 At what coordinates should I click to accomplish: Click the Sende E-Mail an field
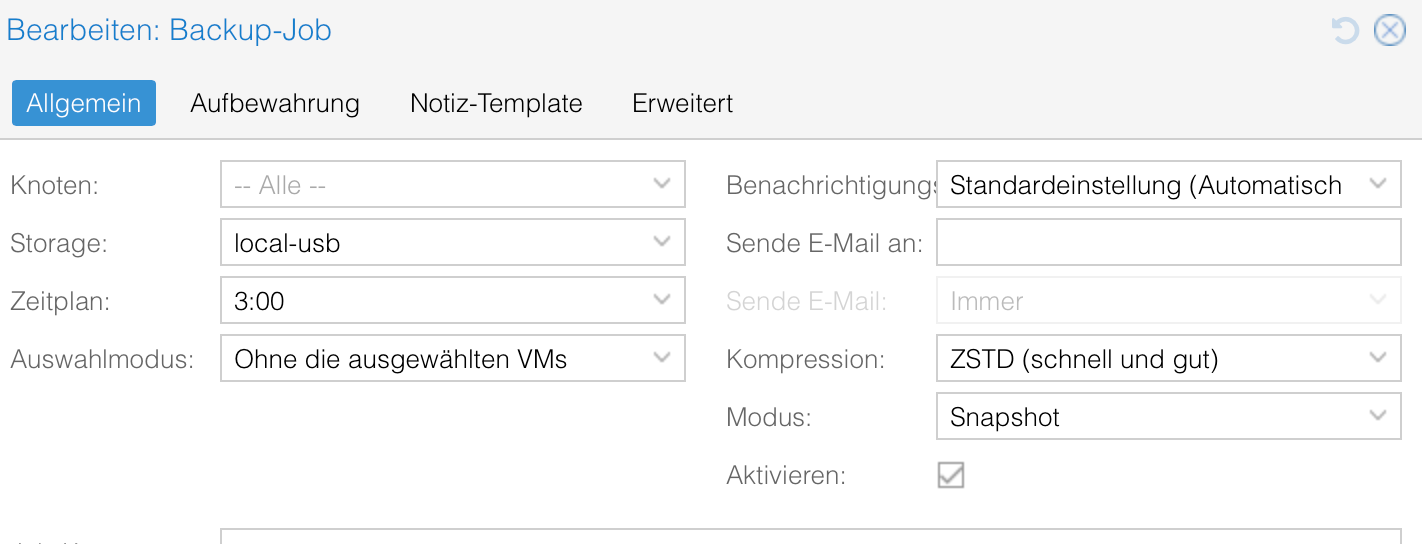click(x=1168, y=243)
